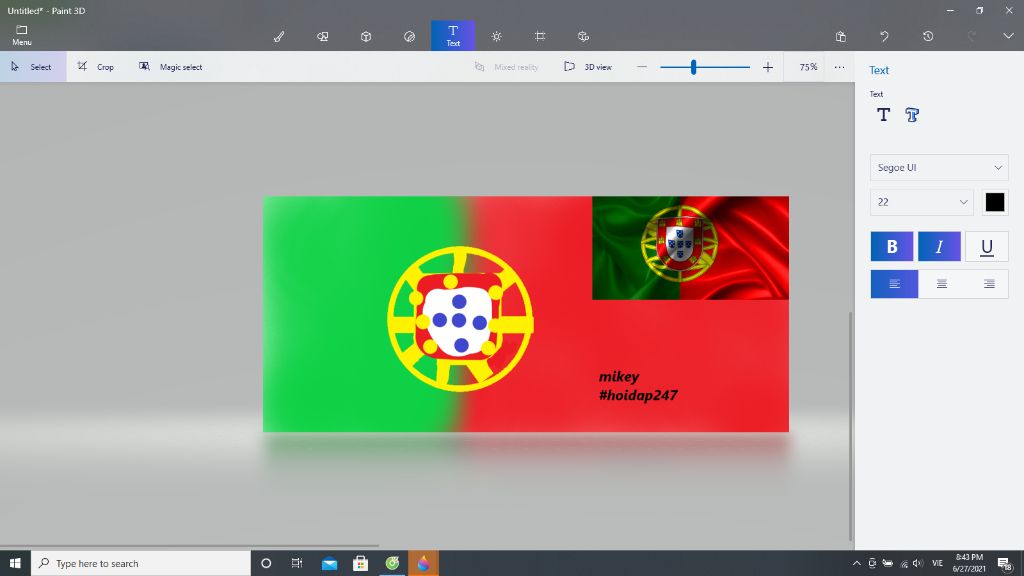Select the 2D shapes tool
Image resolution: width=1024 pixels, height=576 pixels.
[x=323, y=37]
